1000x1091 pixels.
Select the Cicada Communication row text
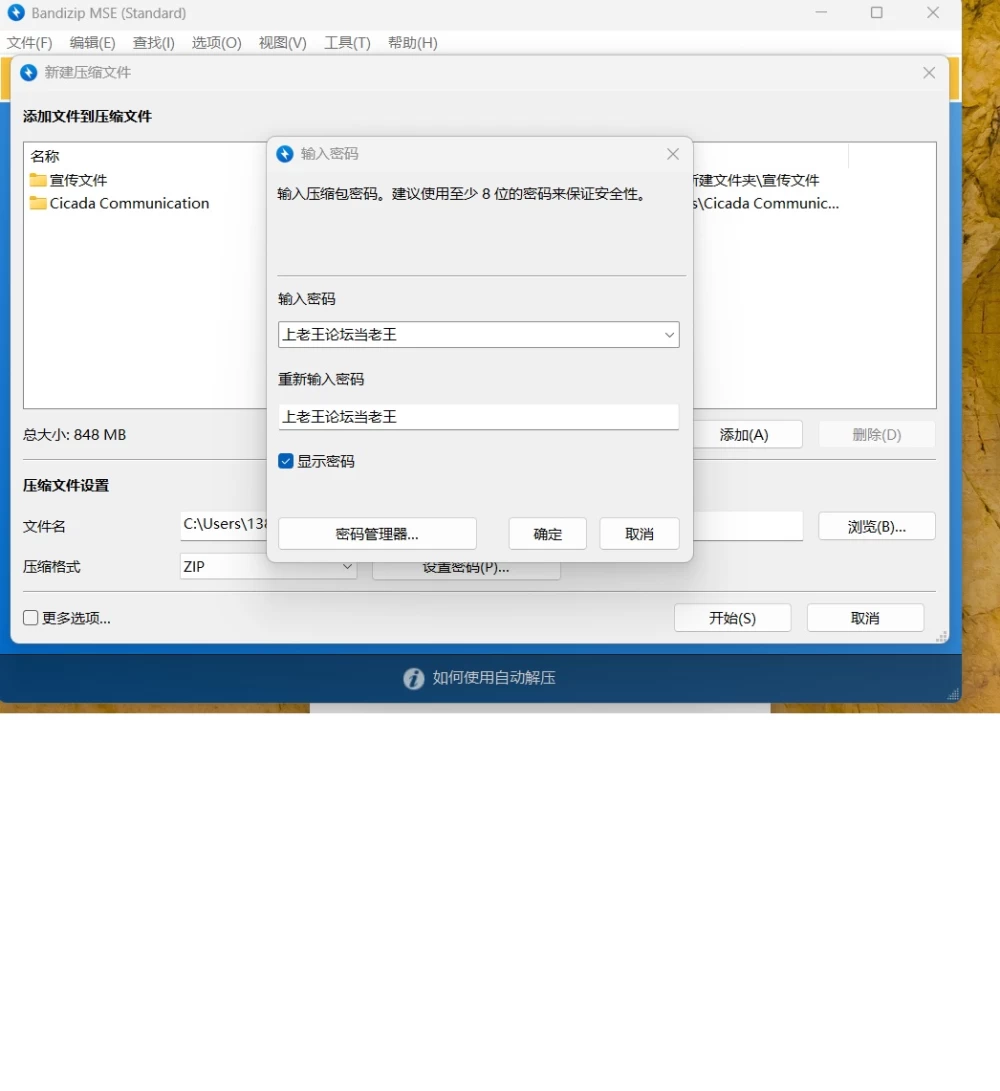click(129, 203)
